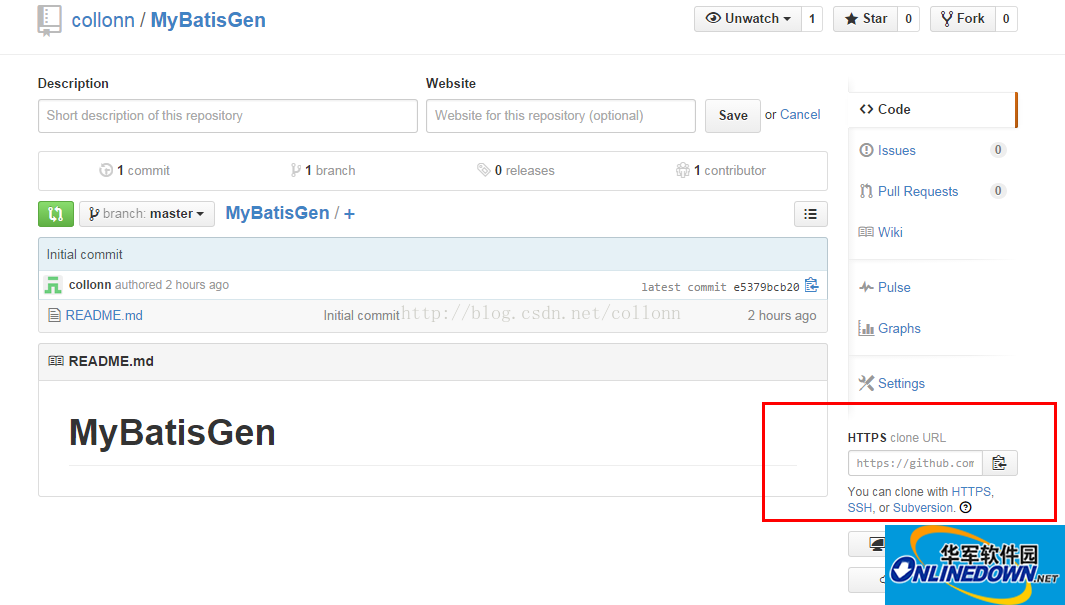This screenshot has height=605, width=1065.
Task: Open the collonn user profile link
Action: click(103, 20)
